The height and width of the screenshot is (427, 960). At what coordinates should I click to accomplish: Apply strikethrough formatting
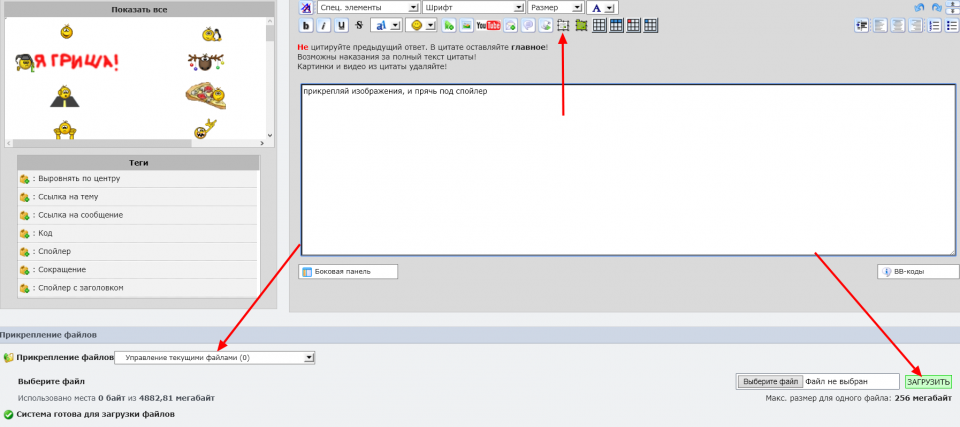coord(358,26)
